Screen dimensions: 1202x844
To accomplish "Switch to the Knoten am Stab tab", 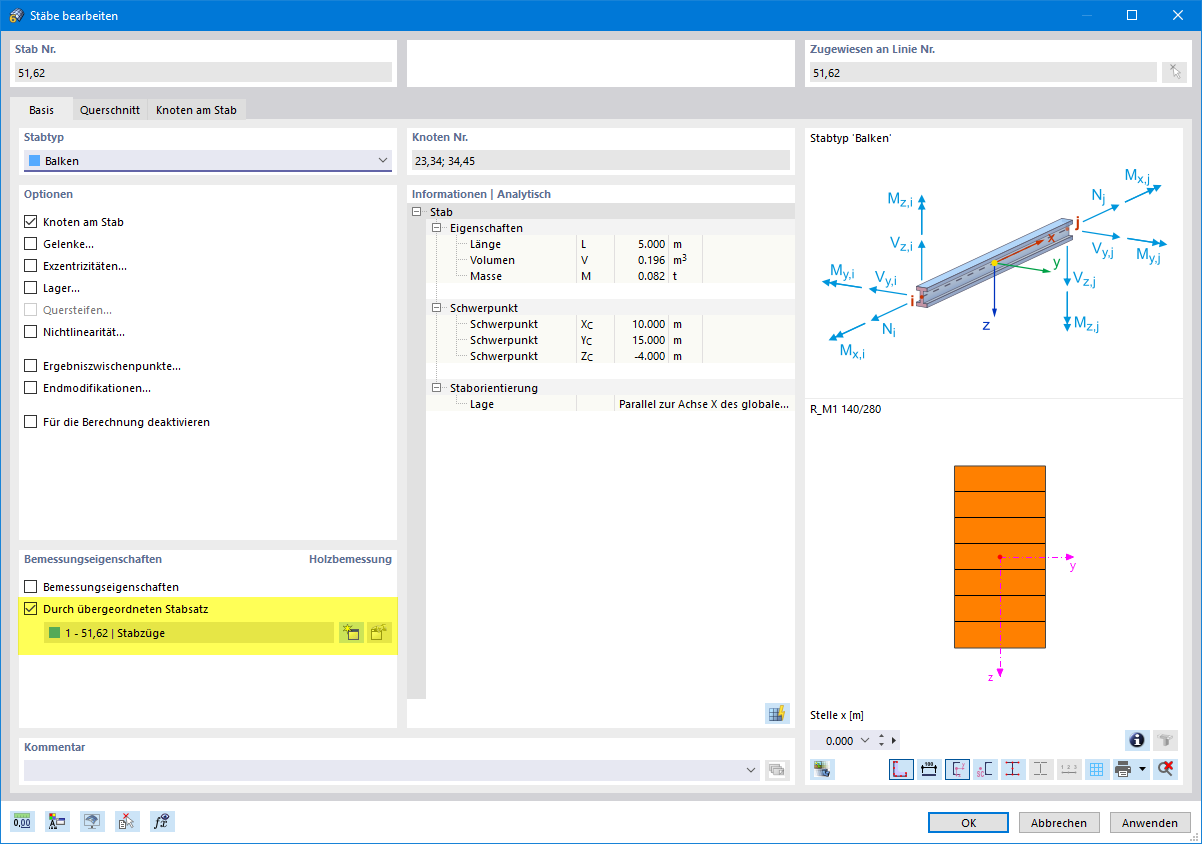I will click(196, 110).
